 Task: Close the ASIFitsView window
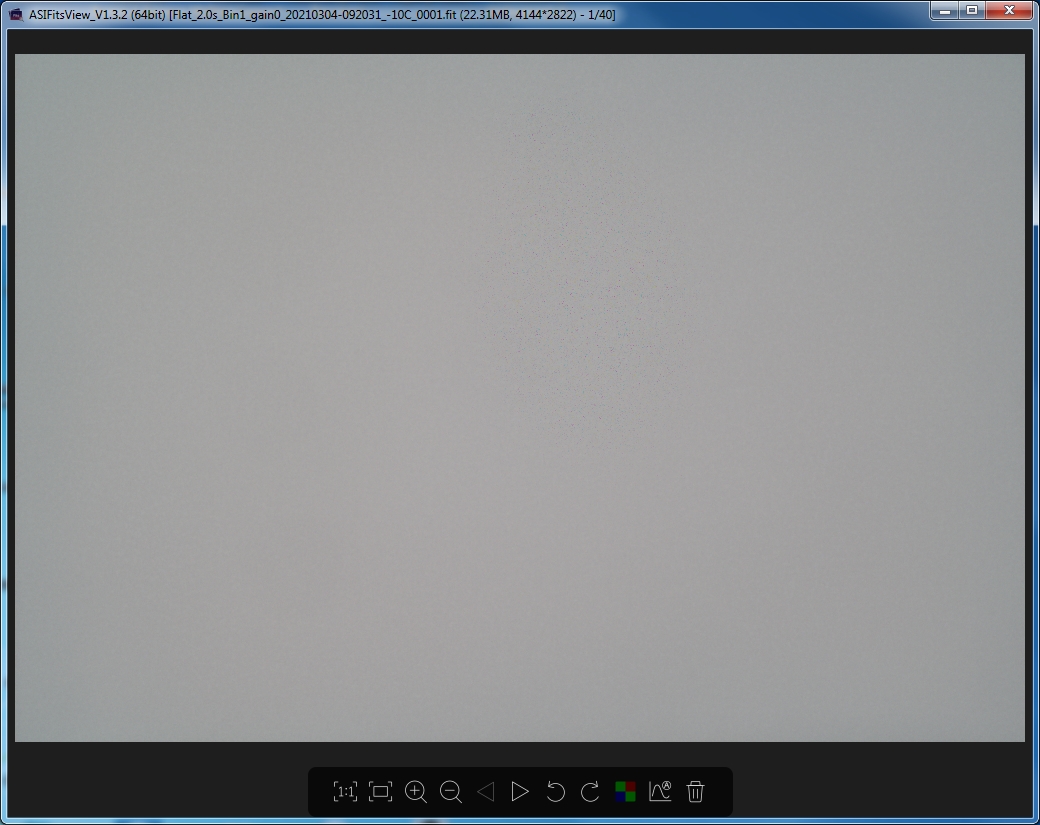click(x=1009, y=11)
